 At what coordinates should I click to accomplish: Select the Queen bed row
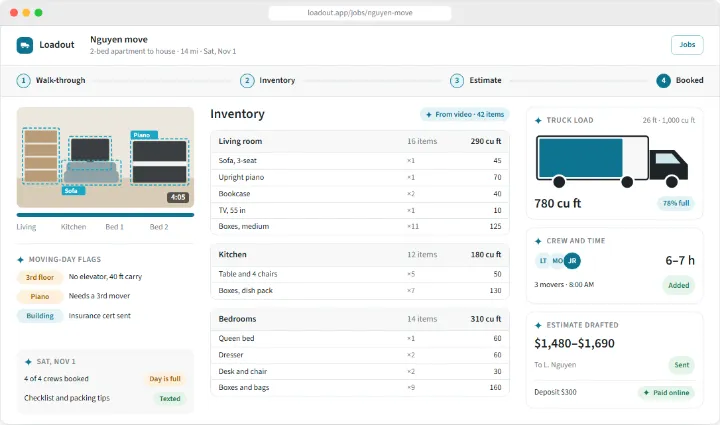point(360,338)
